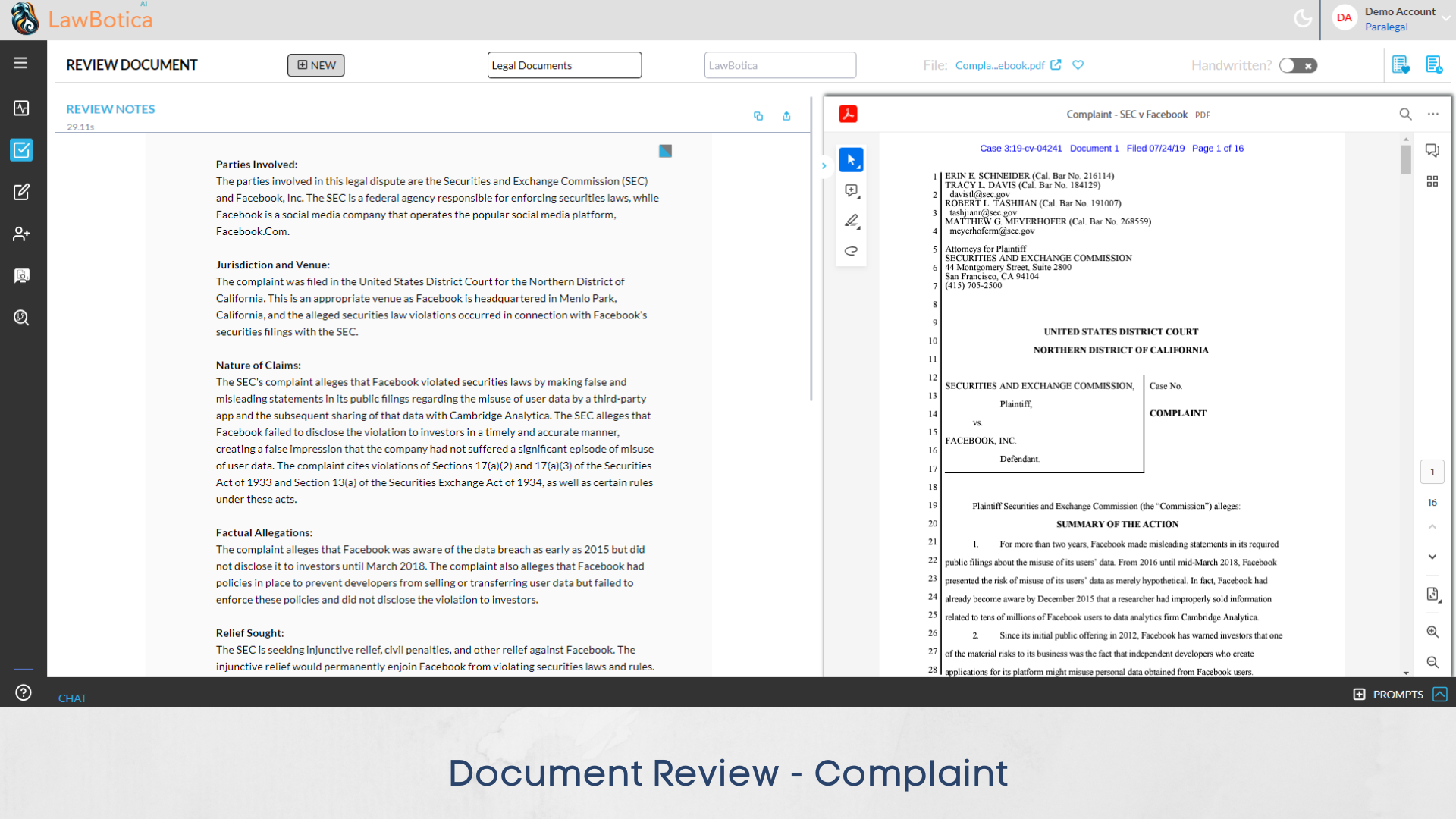Select the PDF cursor selection tool
The height and width of the screenshot is (819, 1456).
[851, 160]
